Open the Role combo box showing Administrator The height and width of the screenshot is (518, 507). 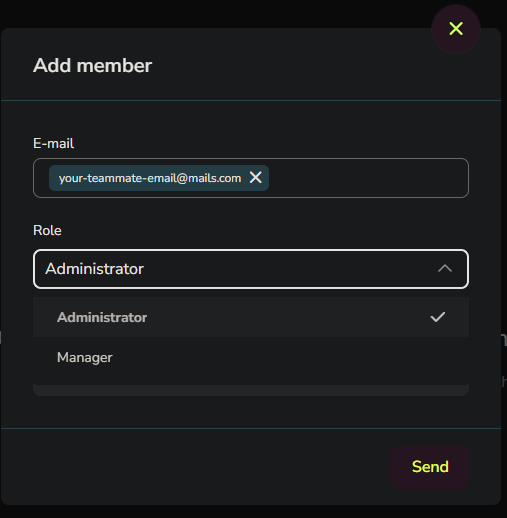point(251,269)
